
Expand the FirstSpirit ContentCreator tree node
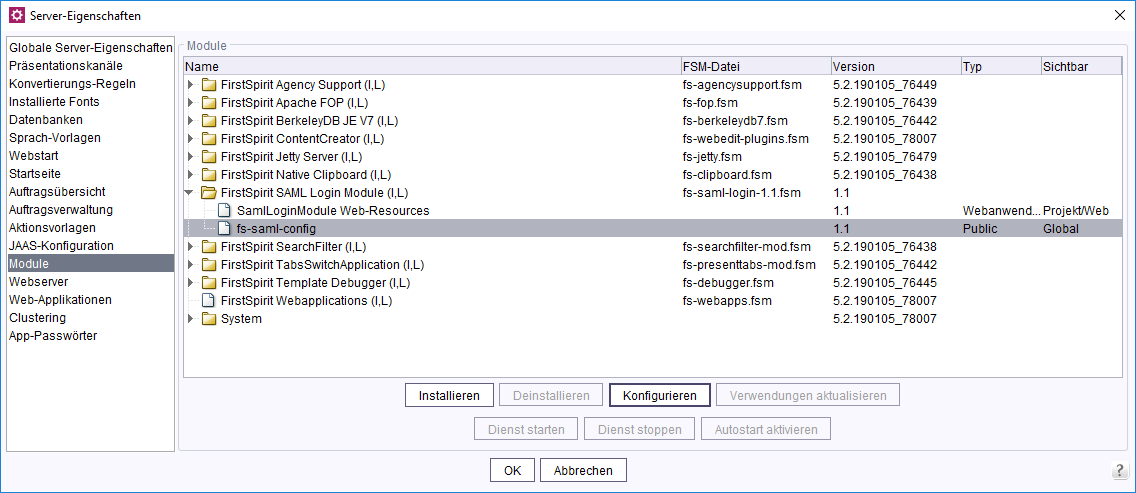click(x=191, y=139)
